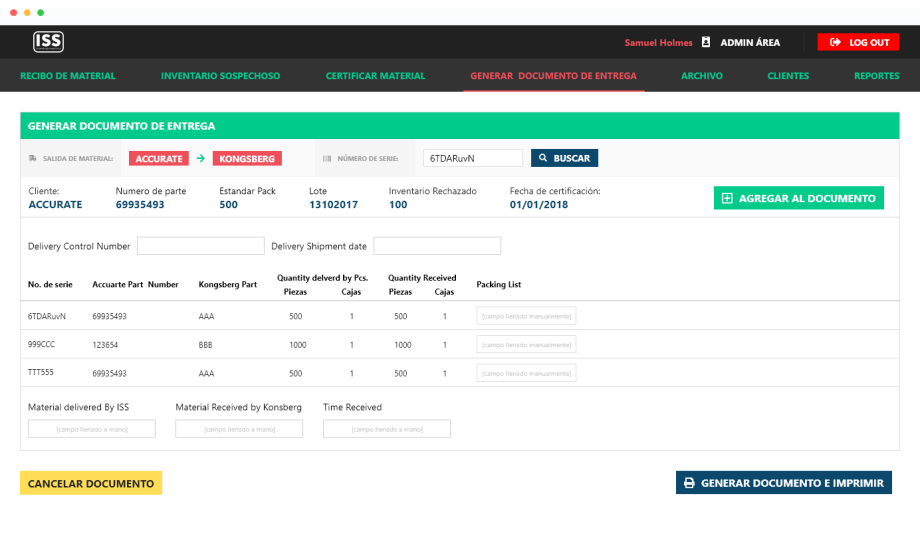This screenshot has width=920, height=536.
Task: Click Quantity delivered Piezas 1000 in 999CCC row
Action: (x=297, y=345)
